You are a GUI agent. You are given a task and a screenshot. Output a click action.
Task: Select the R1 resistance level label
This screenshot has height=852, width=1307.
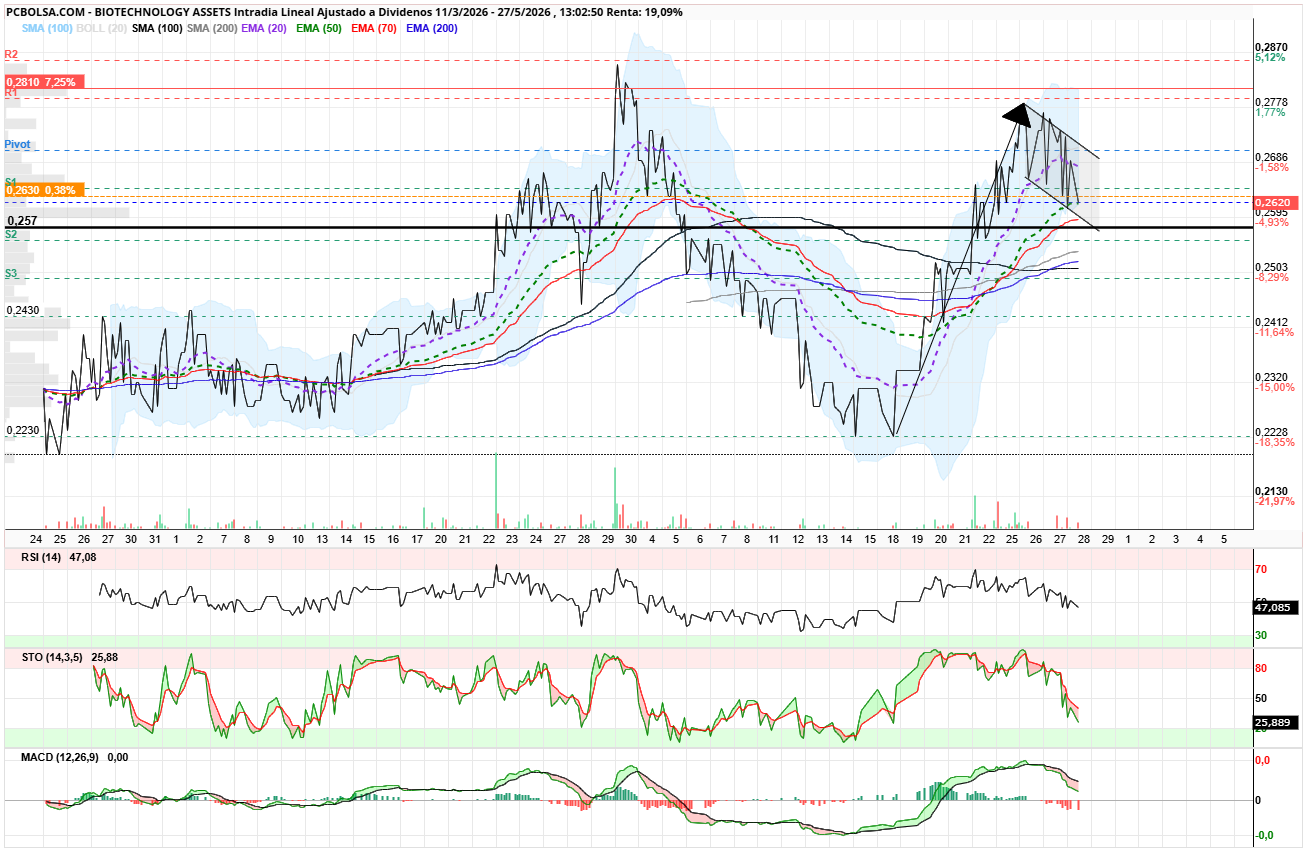(11, 92)
